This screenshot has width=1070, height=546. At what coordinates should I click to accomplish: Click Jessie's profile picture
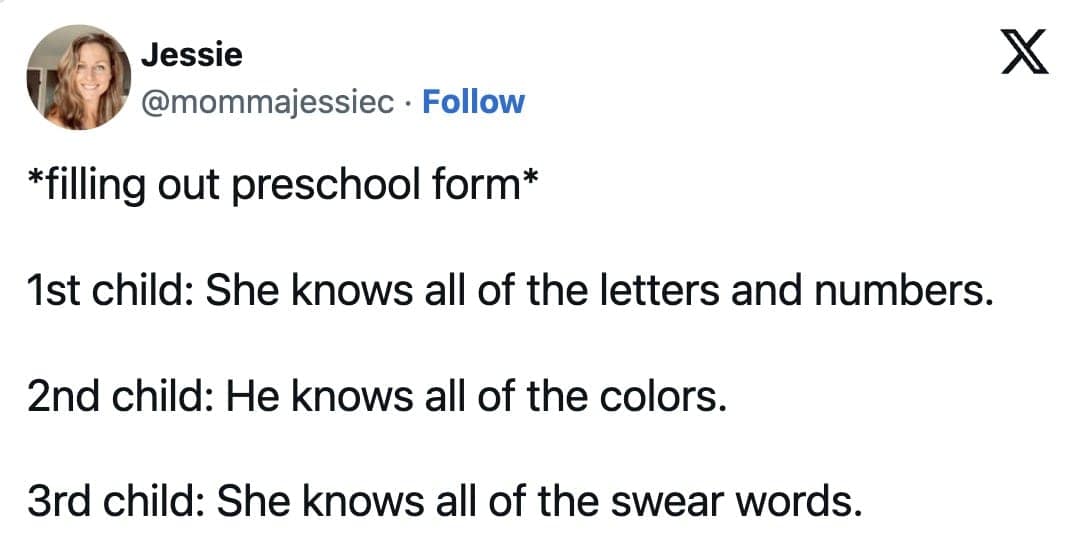coord(78,78)
